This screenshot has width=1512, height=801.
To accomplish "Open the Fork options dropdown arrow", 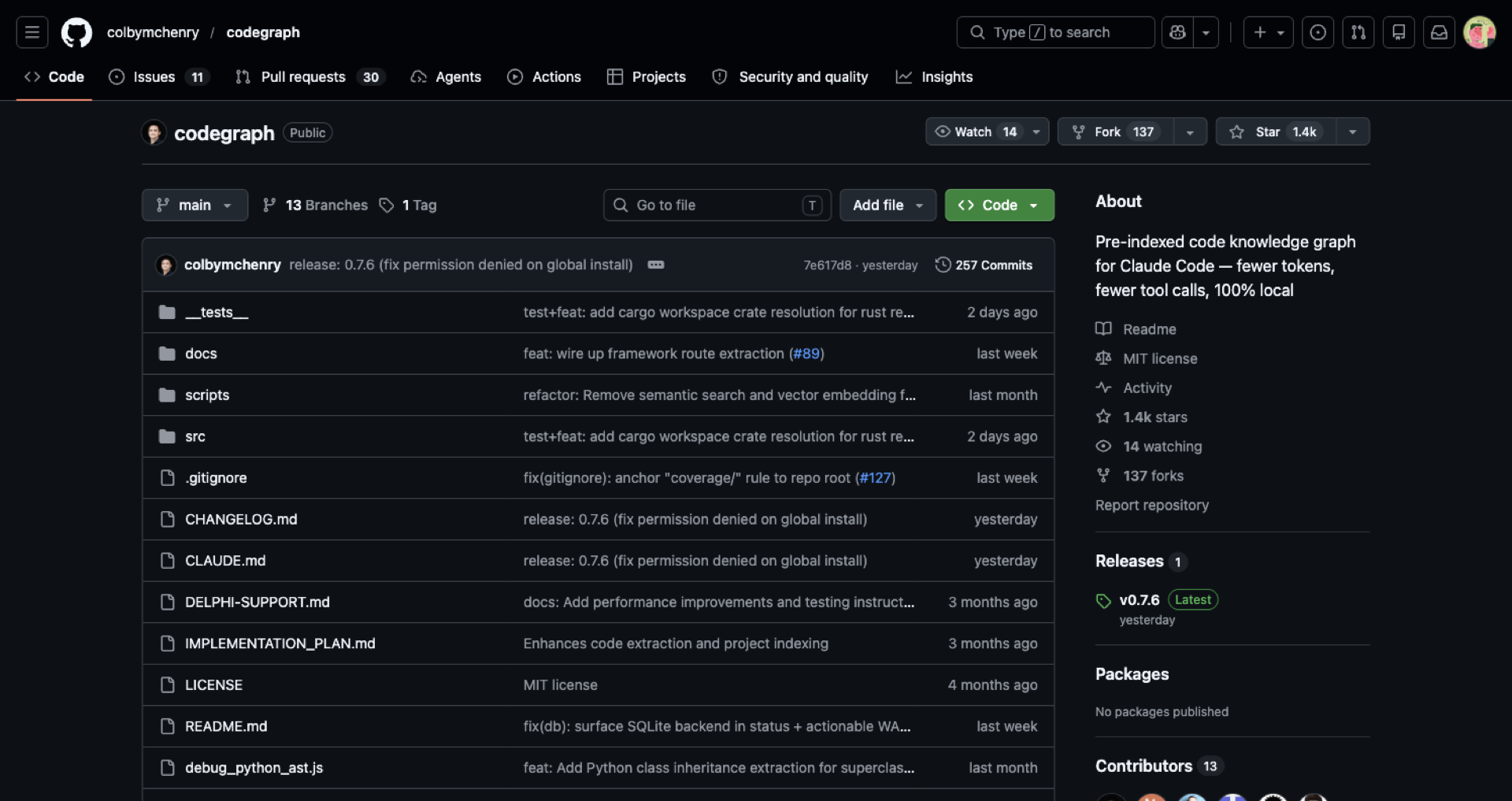I will click(1190, 132).
